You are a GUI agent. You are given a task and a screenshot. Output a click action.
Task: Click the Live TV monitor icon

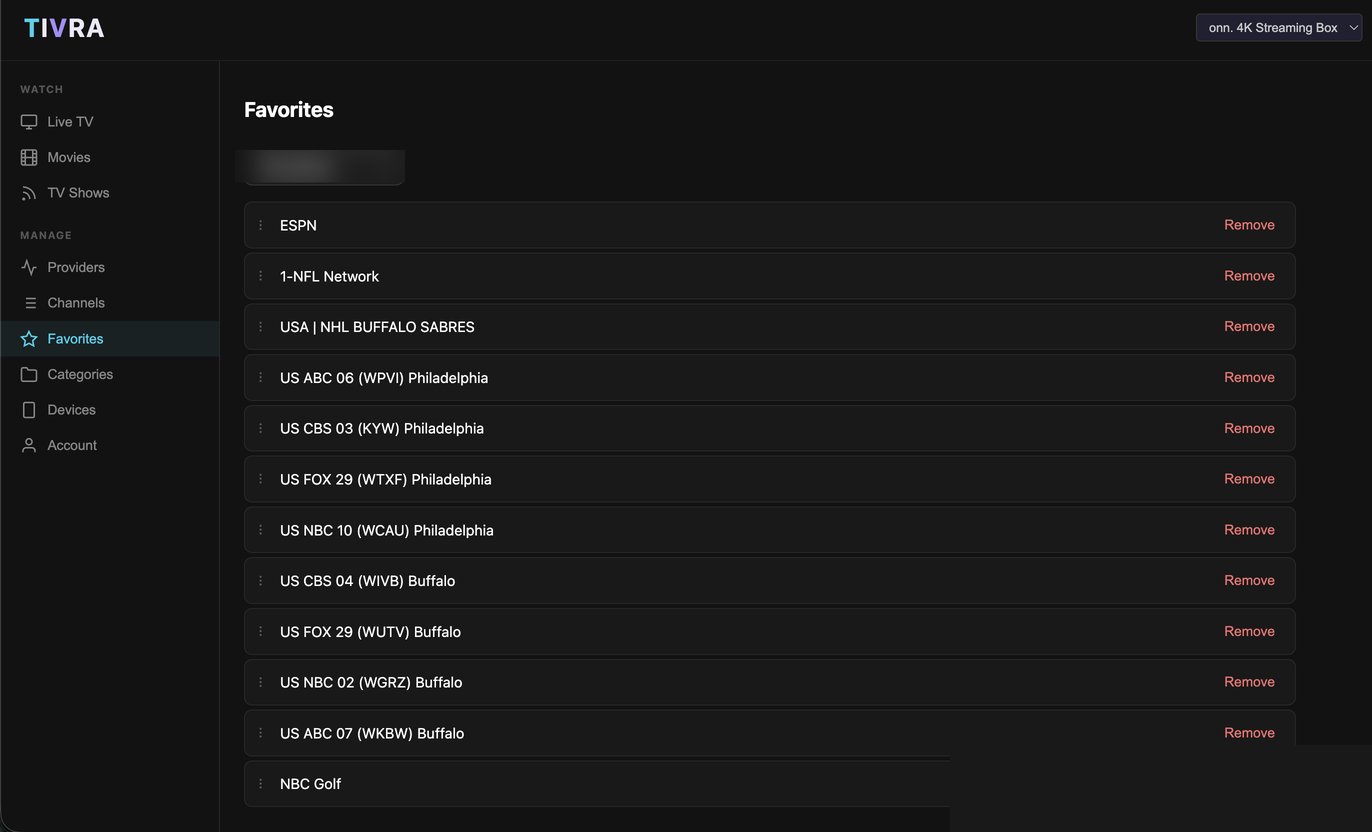click(29, 122)
